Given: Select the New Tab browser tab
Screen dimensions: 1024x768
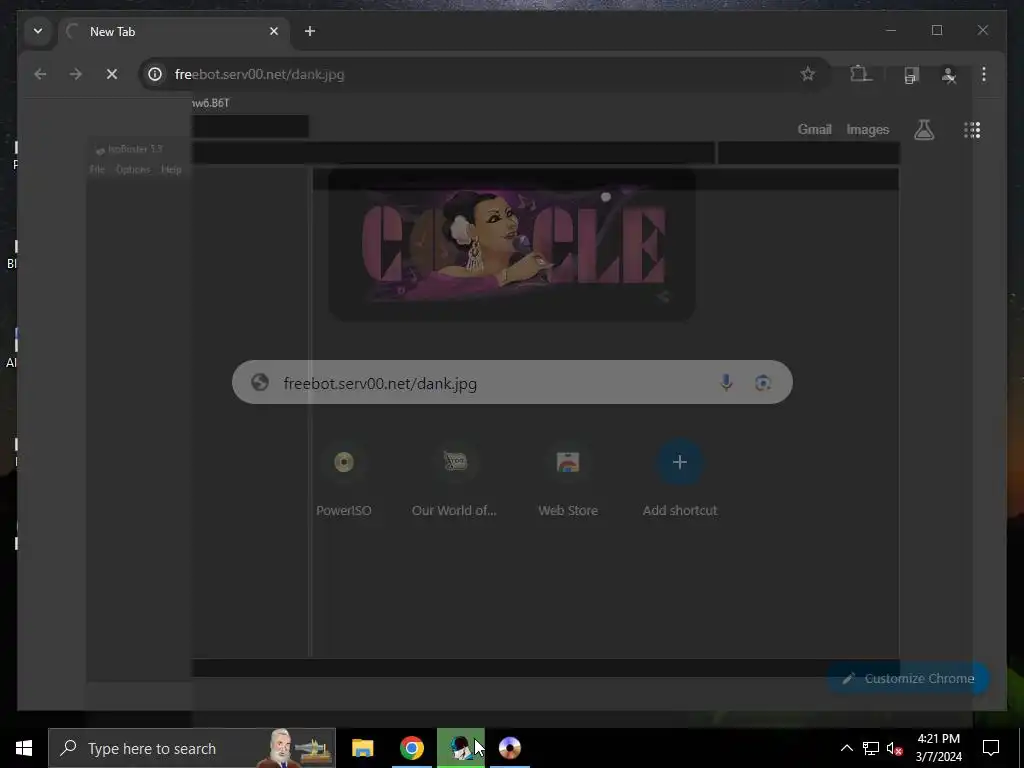Looking at the screenshot, I should [175, 31].
